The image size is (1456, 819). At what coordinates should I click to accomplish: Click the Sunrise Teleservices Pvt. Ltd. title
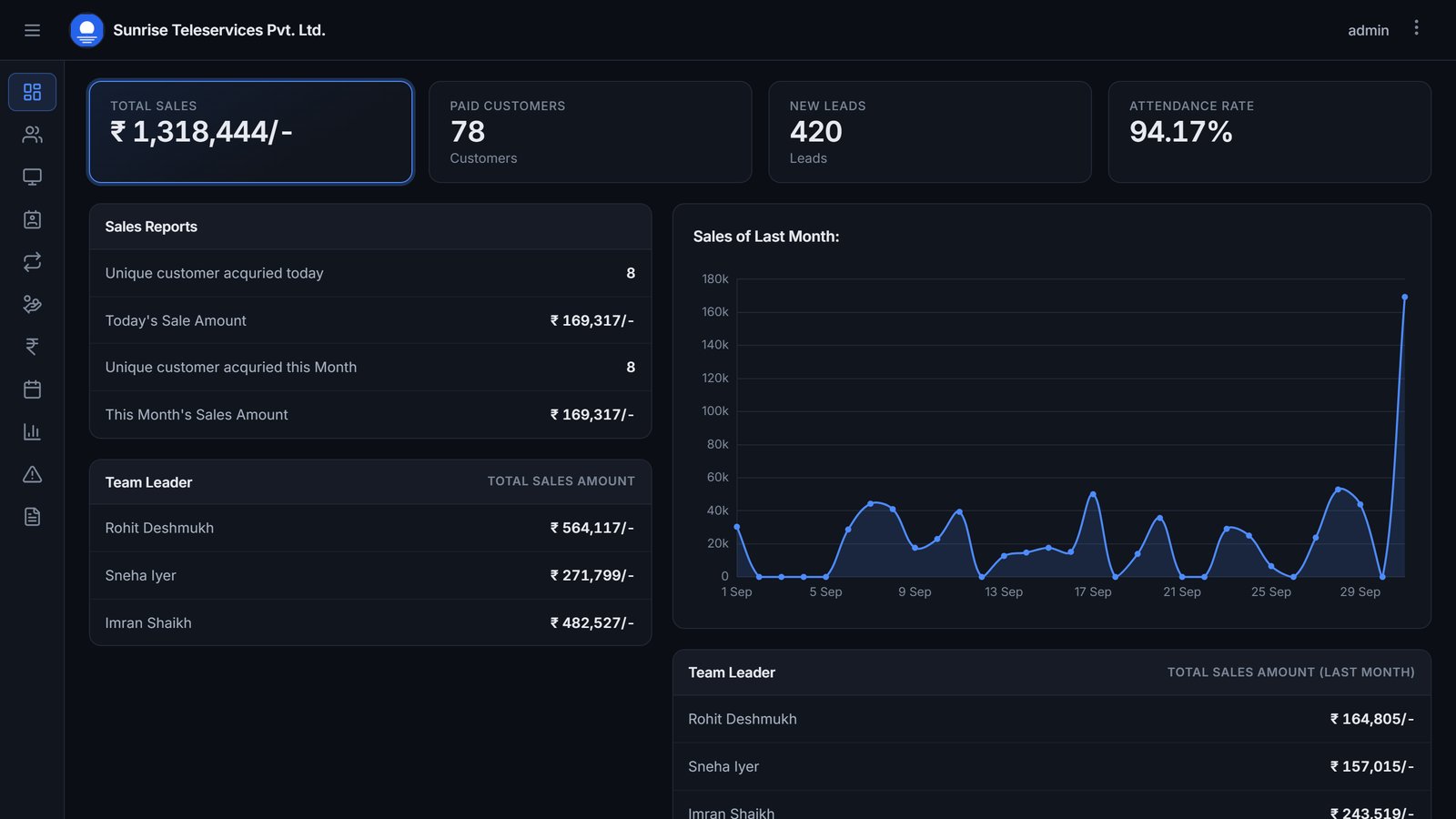click(219, 30)
